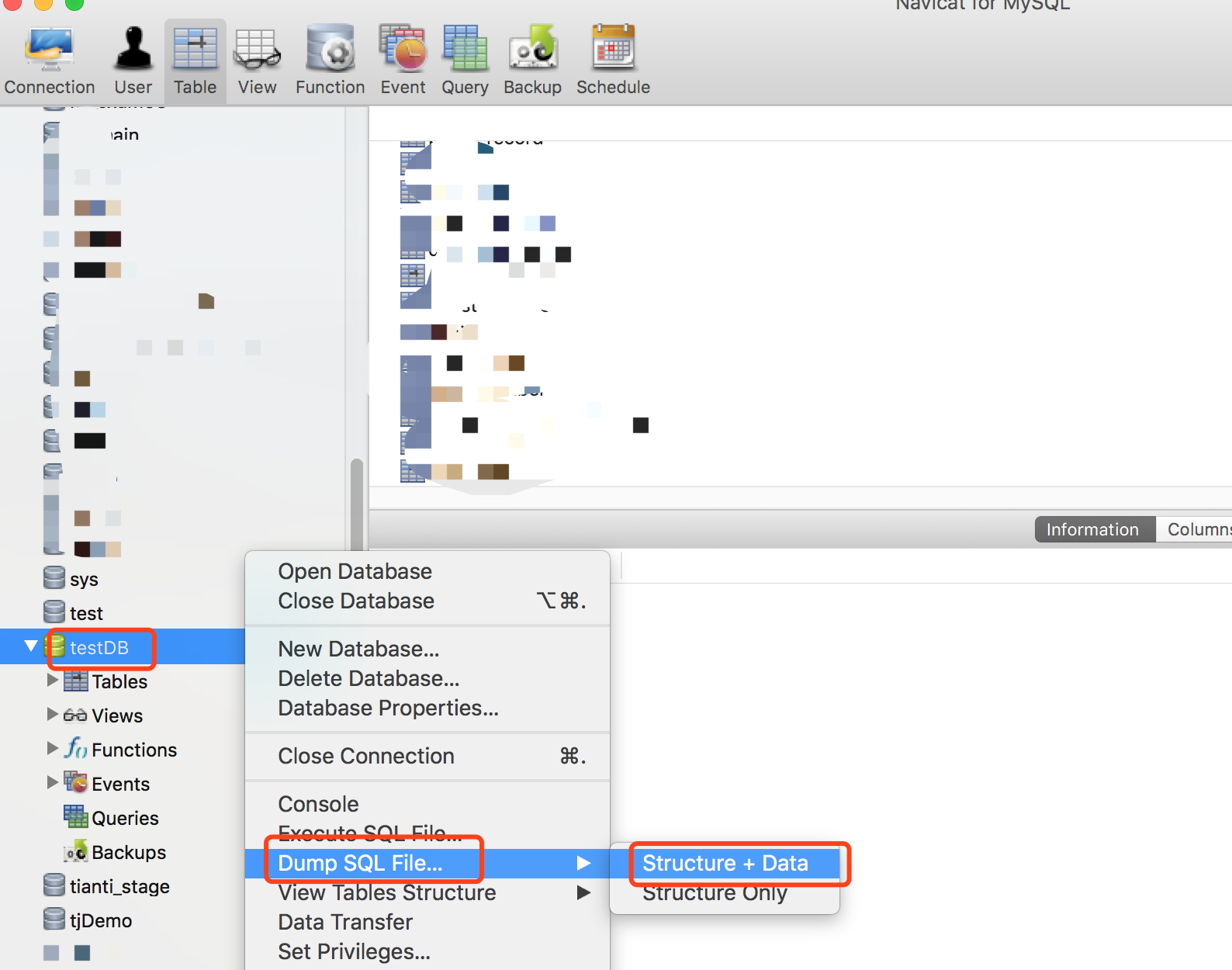Collapse the testDB database node
Viewport: 1232px width, 970px height.
pyautogui.click(x=31, y=646)
